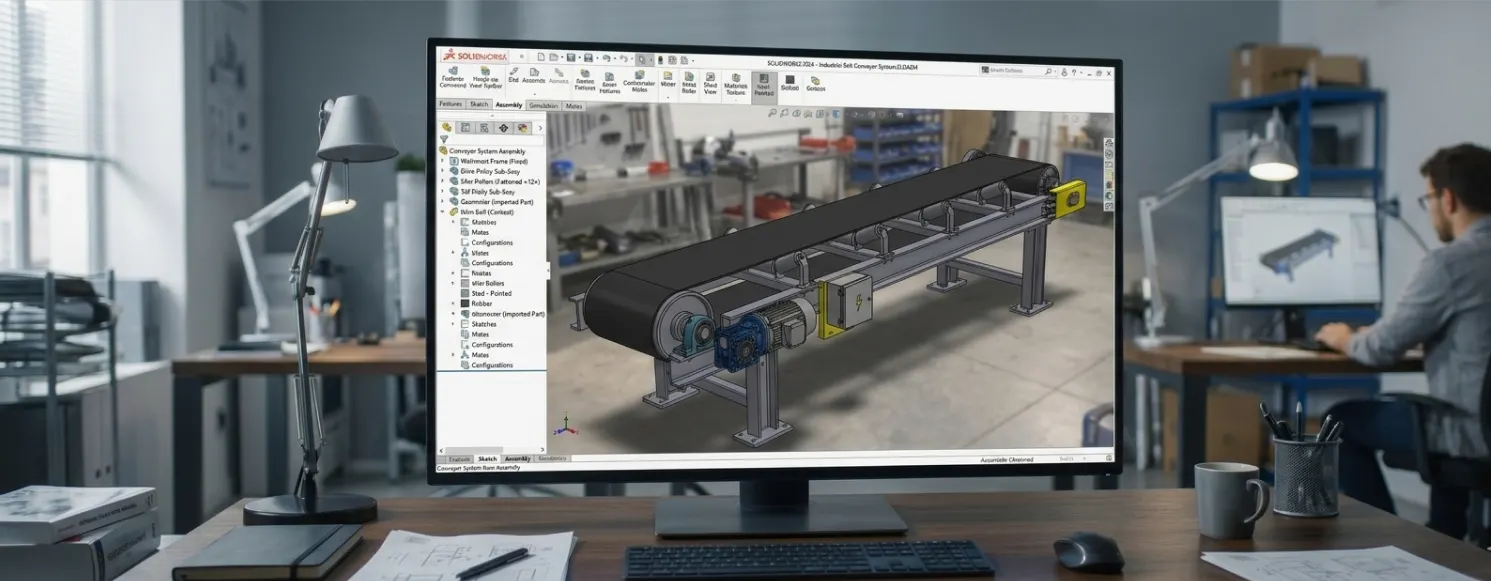Select the 'Statches' tree item
Image resolution: width=1491 pixels, height=581 pixels.
pos(479,324)
